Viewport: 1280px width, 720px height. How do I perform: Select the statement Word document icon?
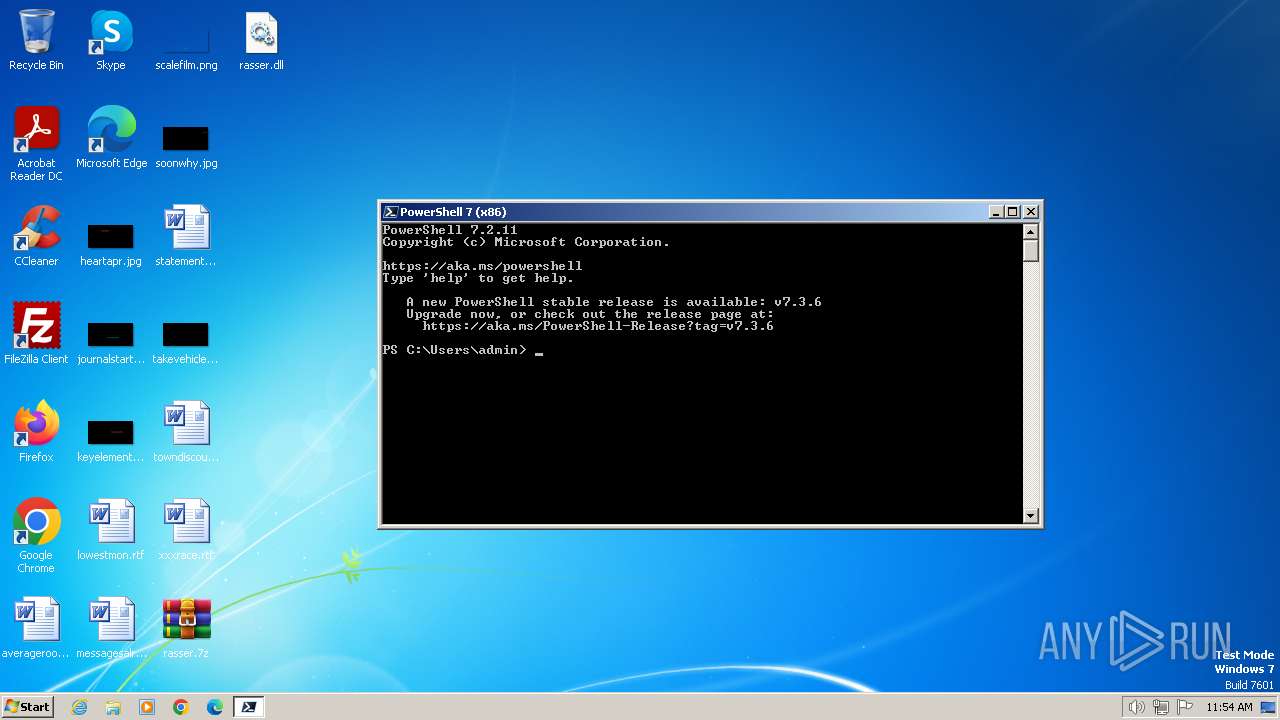[x=186, y=236]
